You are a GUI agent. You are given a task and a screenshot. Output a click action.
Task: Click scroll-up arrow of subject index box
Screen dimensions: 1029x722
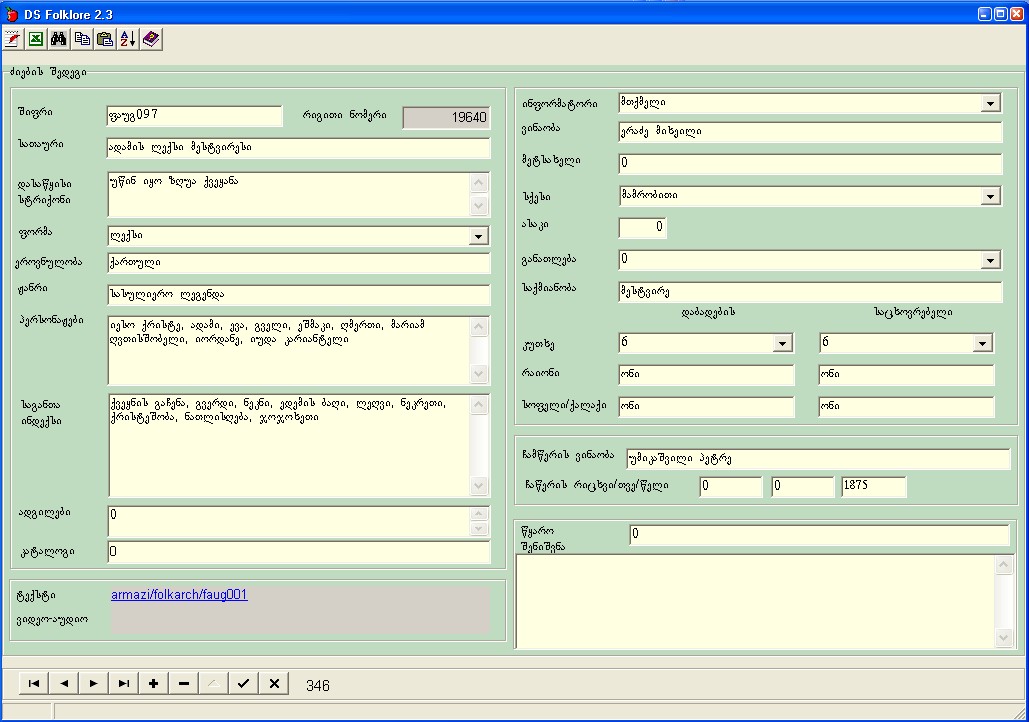pos(480,404)
